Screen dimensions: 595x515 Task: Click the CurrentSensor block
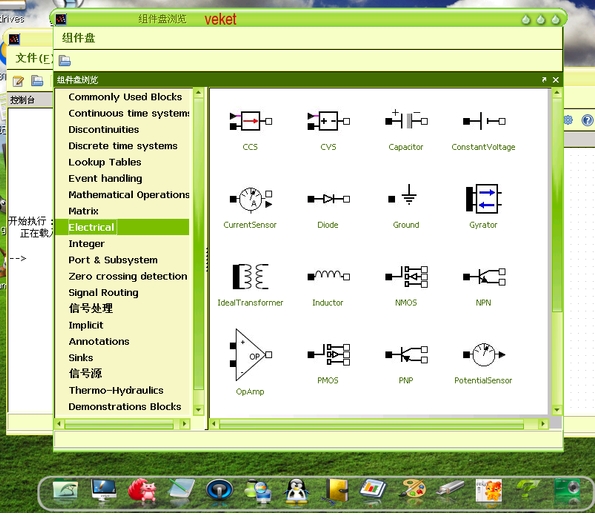click(250, 199)
